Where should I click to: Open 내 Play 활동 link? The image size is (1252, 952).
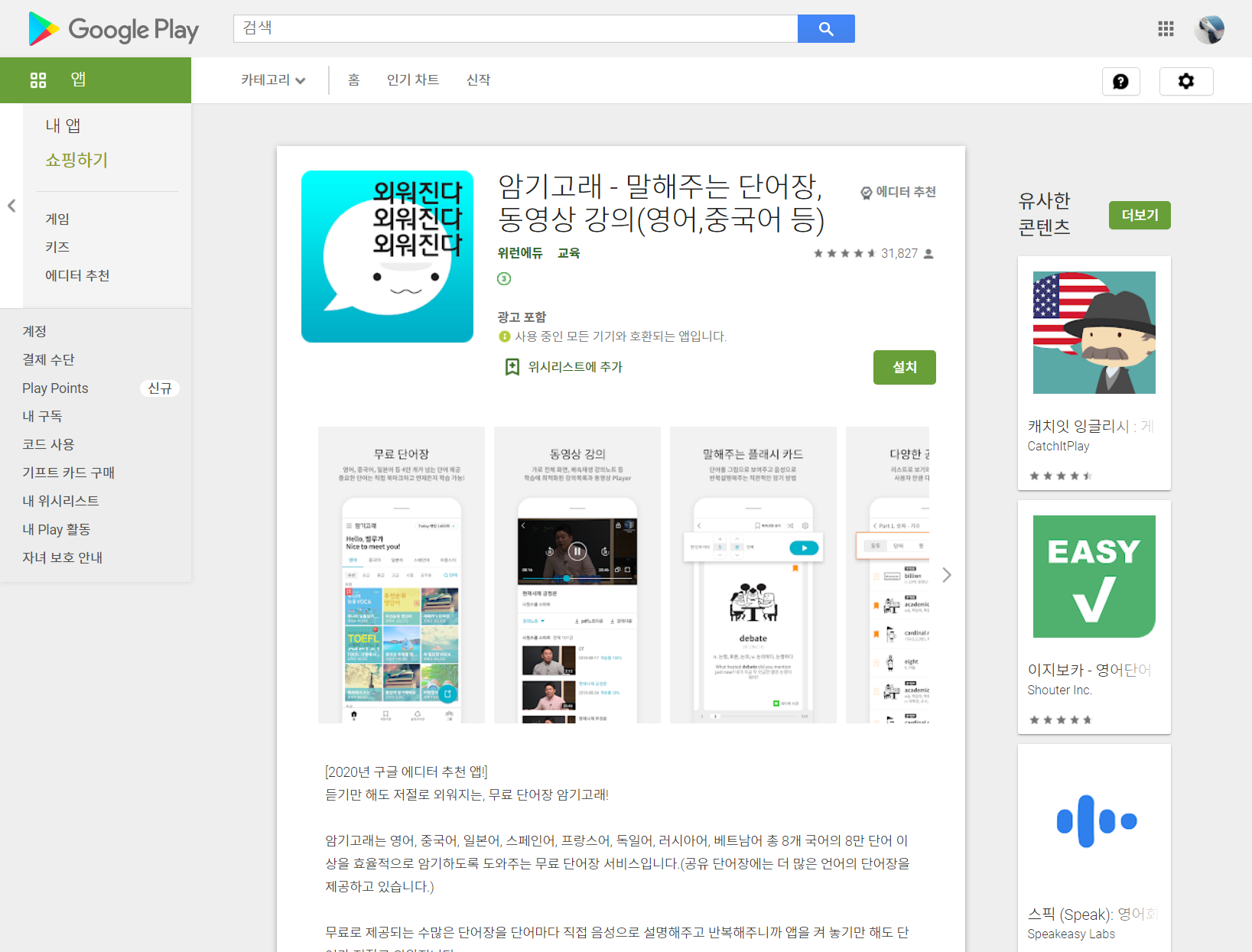click(56, 529)
